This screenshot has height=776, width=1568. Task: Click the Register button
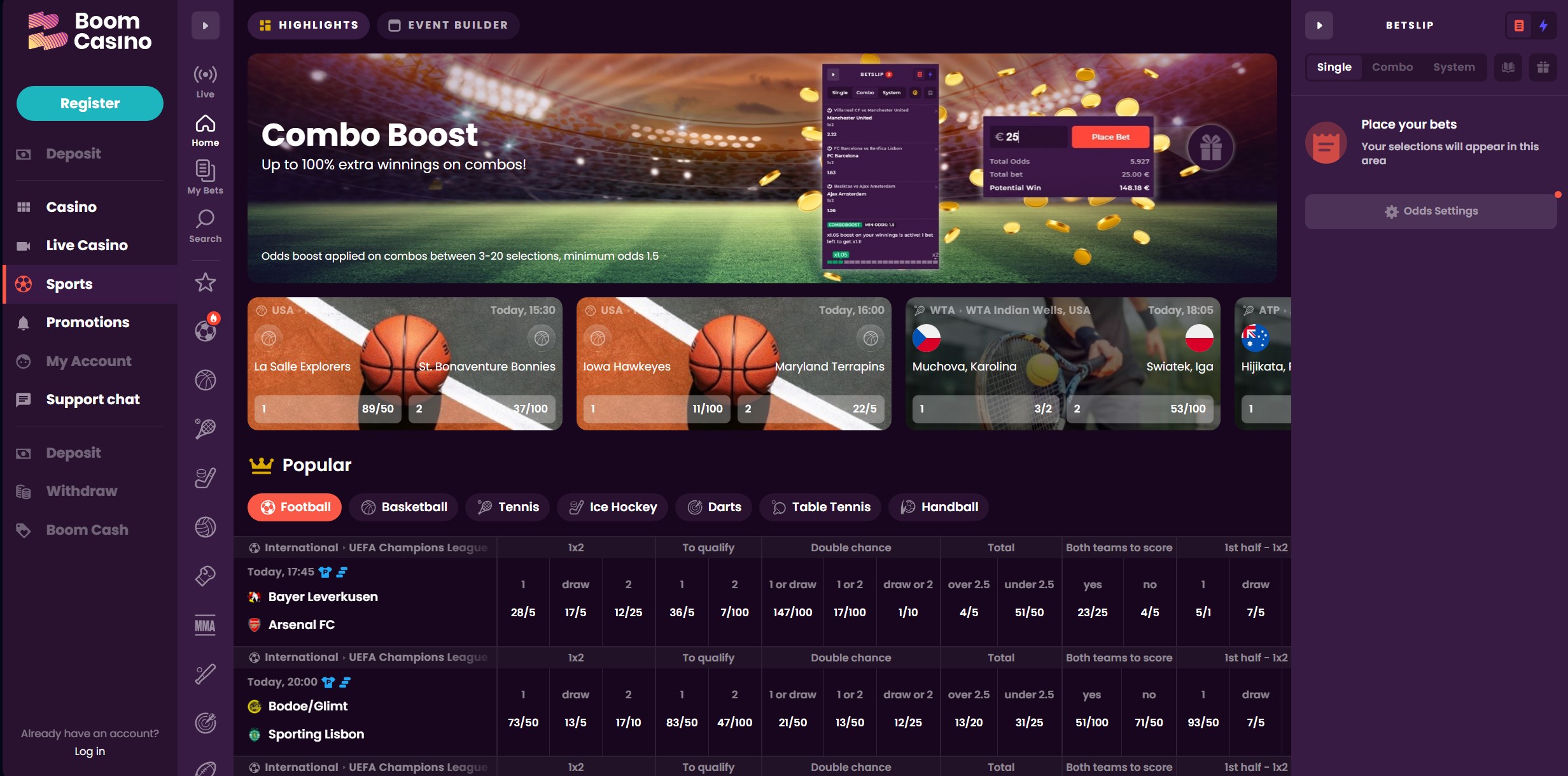89,102
